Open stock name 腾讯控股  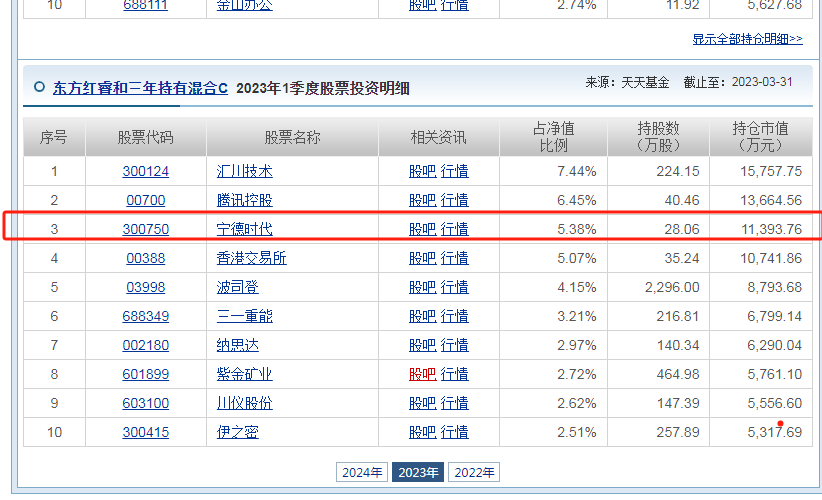[x=244, y=200]
